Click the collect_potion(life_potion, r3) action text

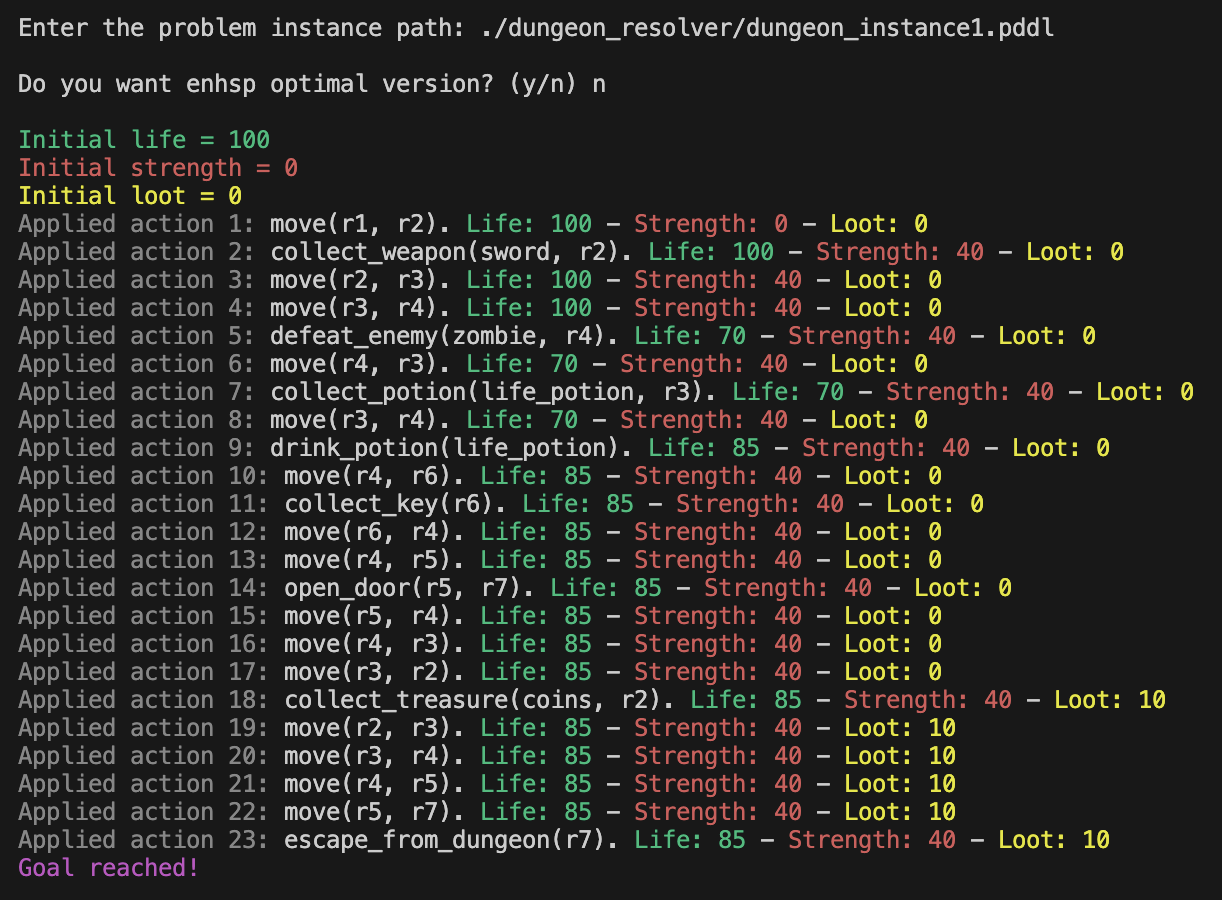tap(493, 392)
